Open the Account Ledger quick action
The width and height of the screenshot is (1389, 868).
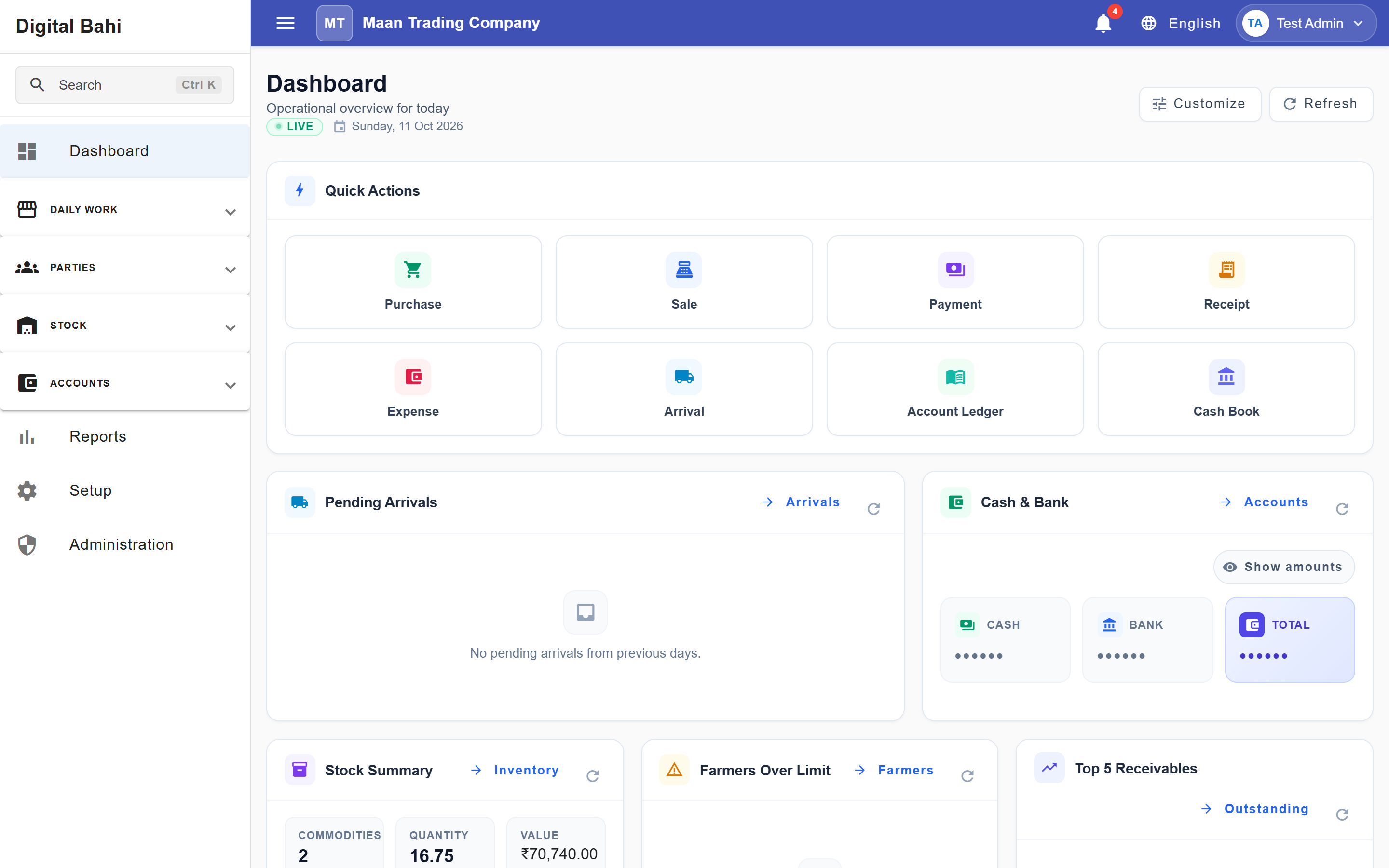coord(955,389)
